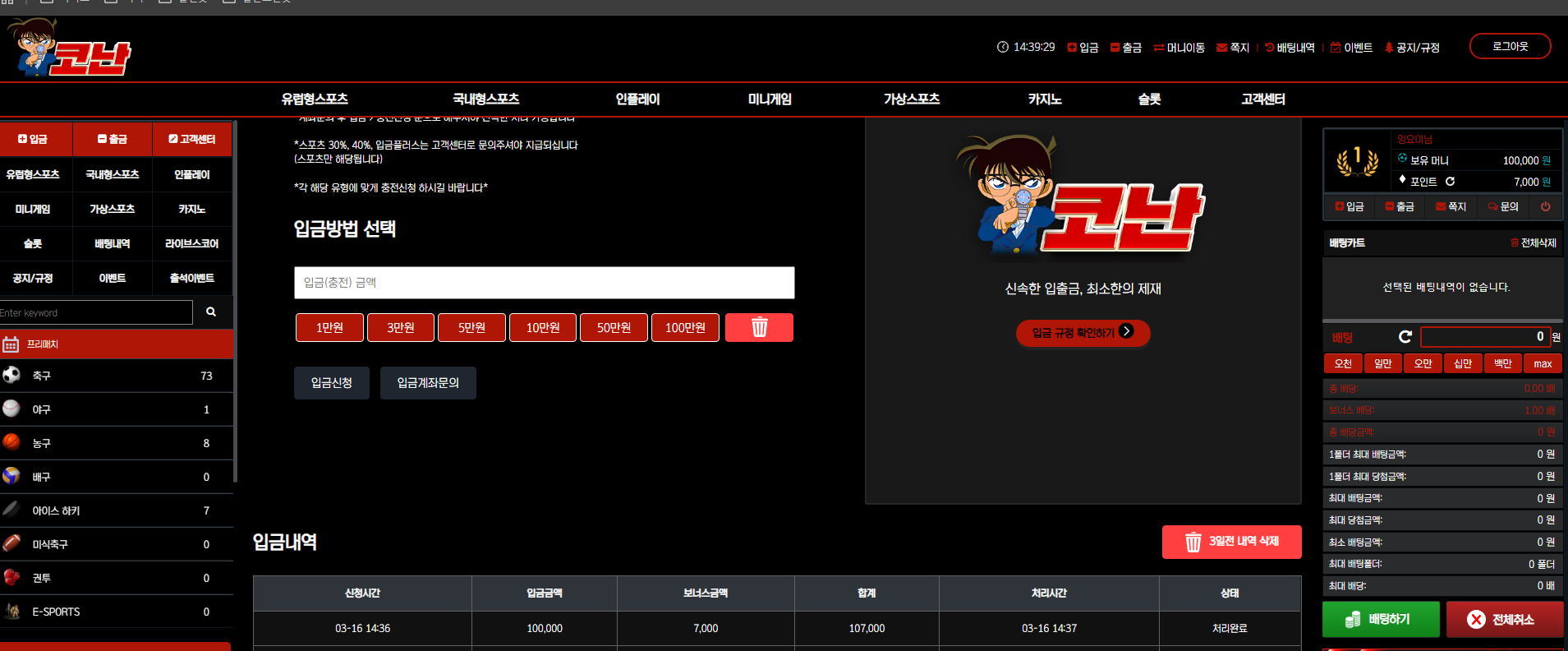Click the power icon in user panel
1568x651 pixels.
coord(1545,206)
